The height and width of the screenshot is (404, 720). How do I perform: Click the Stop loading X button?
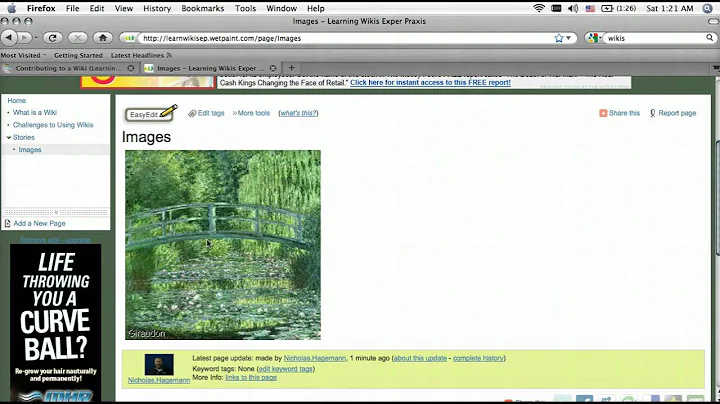[x=78, y=38]
